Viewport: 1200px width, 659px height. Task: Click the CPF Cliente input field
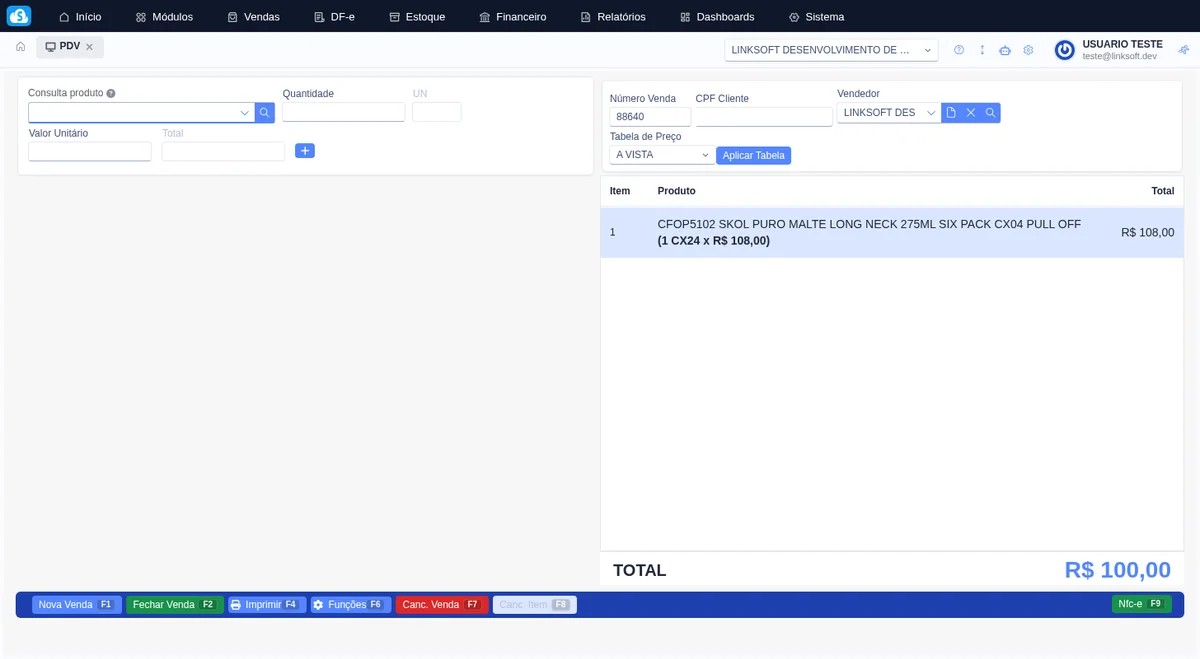[x=763, y=117]
